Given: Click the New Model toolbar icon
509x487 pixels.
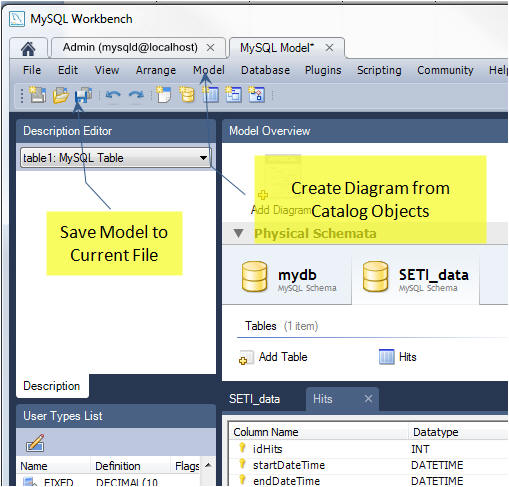Looking at the screenshot, I should pyautogui.click(x=38, y=95).
